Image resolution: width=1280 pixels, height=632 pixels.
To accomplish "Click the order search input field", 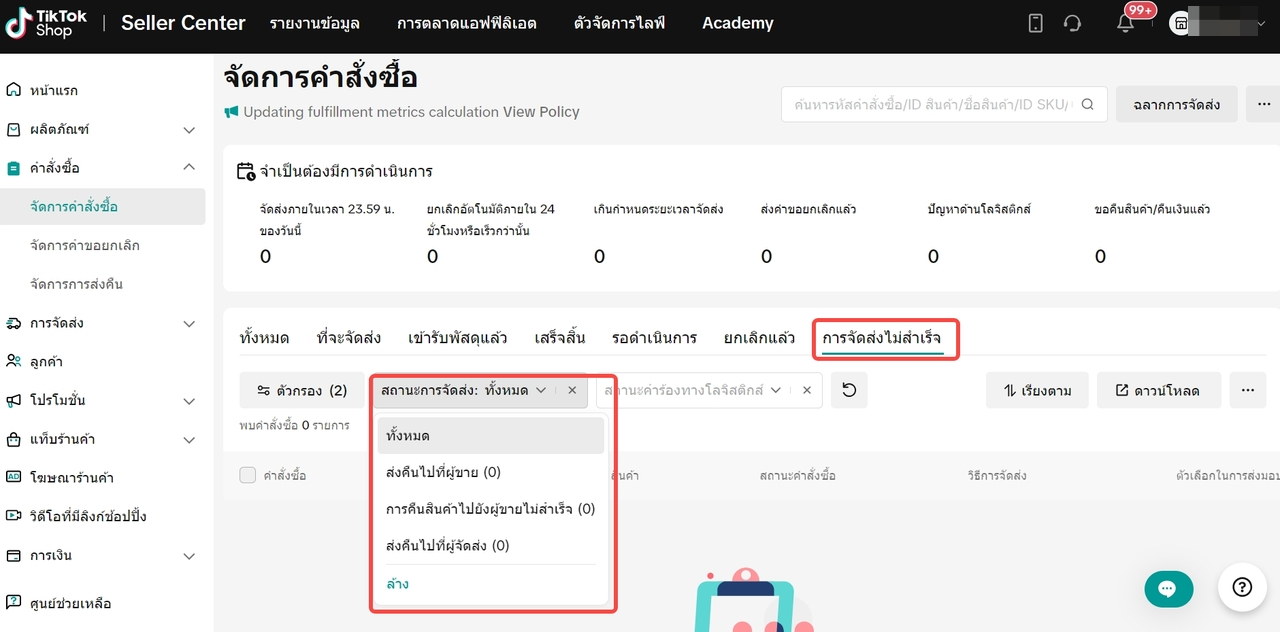I will 930,104.
